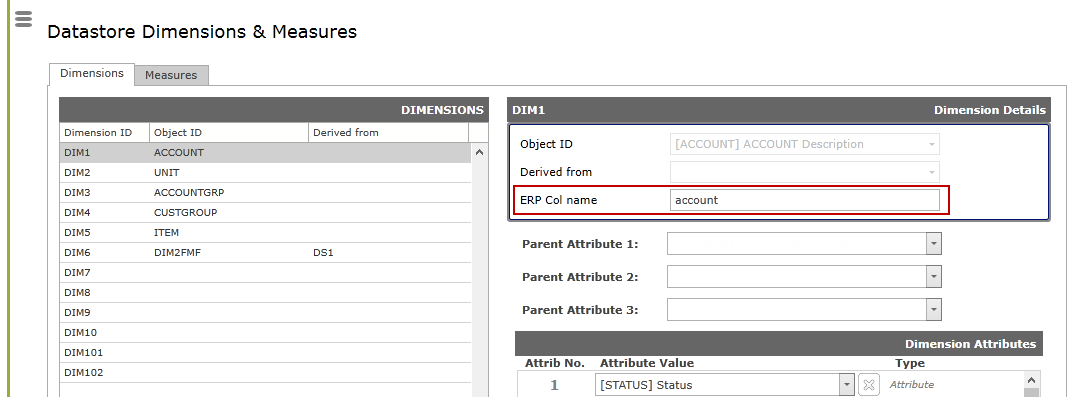Select the DIM1 ACCOUNT row
The height and width of the screenshot is (397, 1080).
click(265, 152)
